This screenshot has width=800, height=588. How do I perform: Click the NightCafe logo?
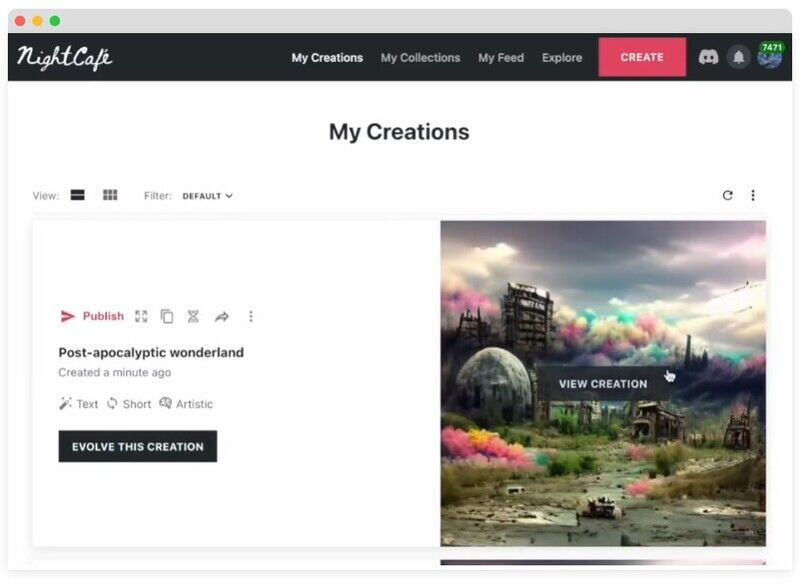pyautogui.click(x=65, y=58)
